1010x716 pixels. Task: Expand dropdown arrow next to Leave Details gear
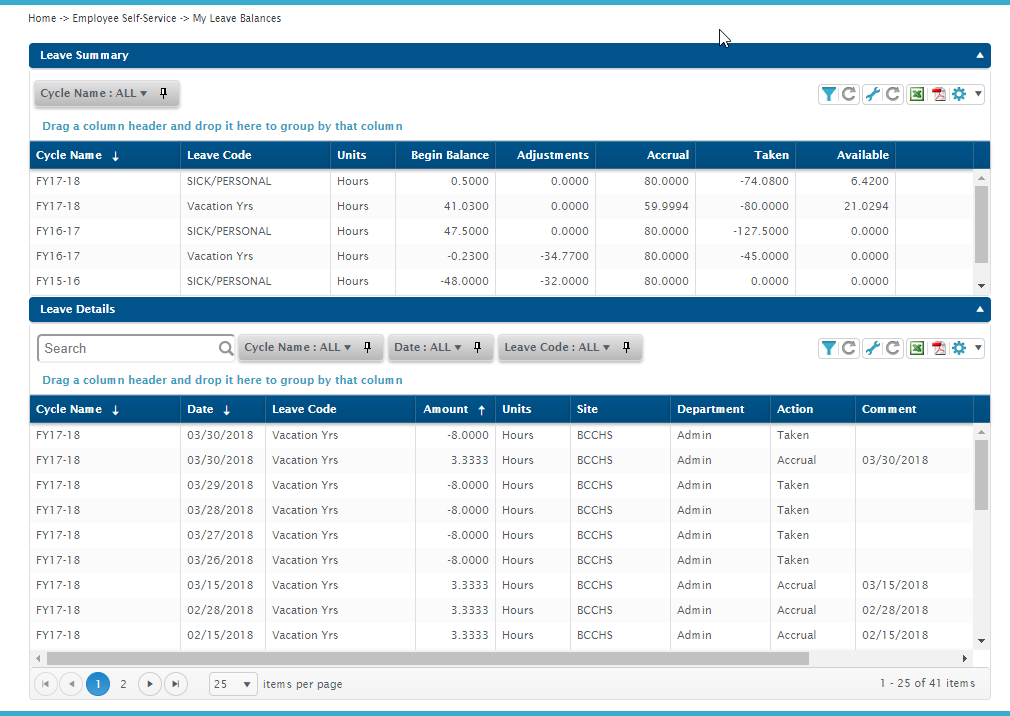pyautogui.click(x=978, y=348)
